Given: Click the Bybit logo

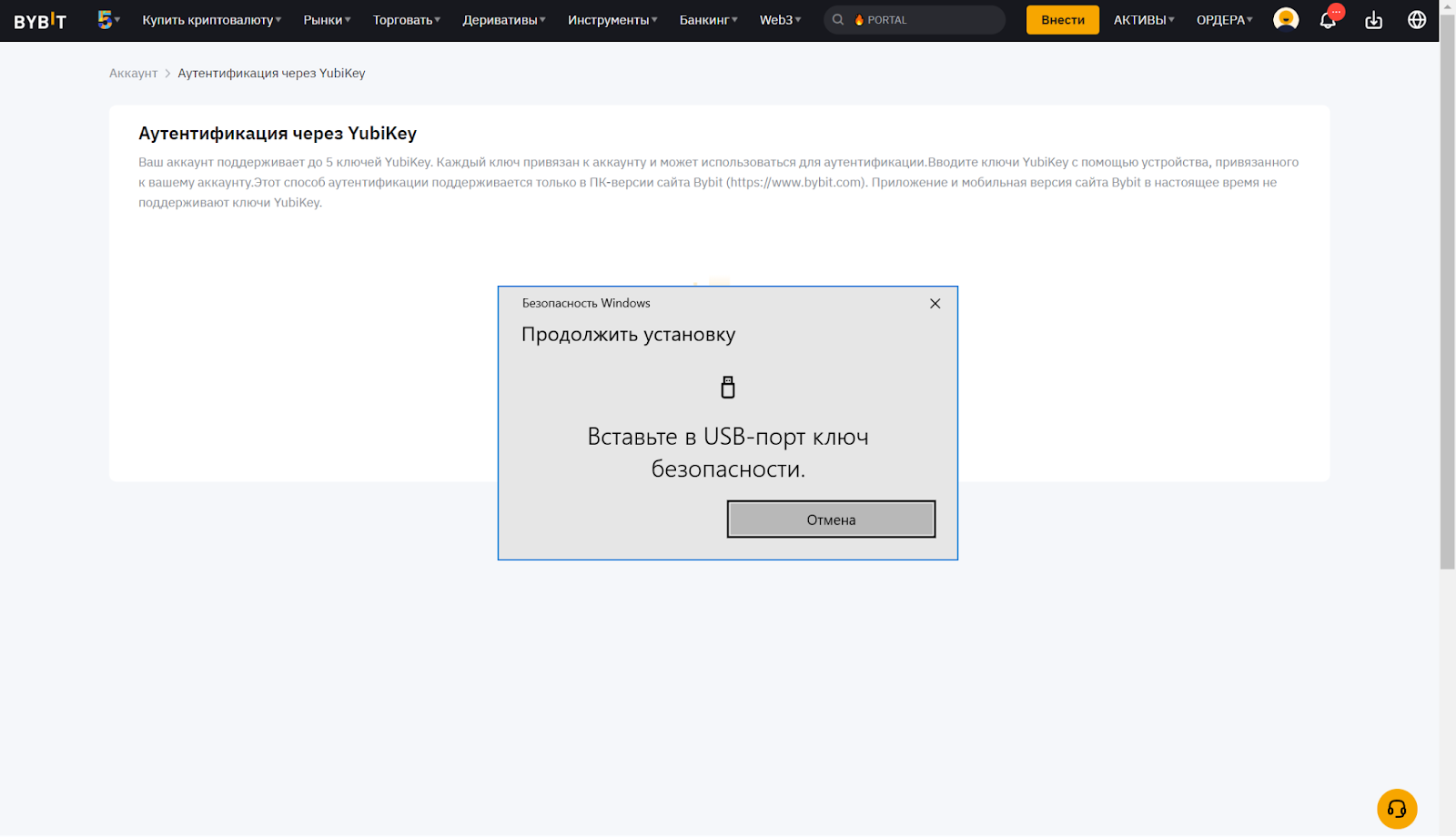Looking at the screenshot, I should 40,20.
